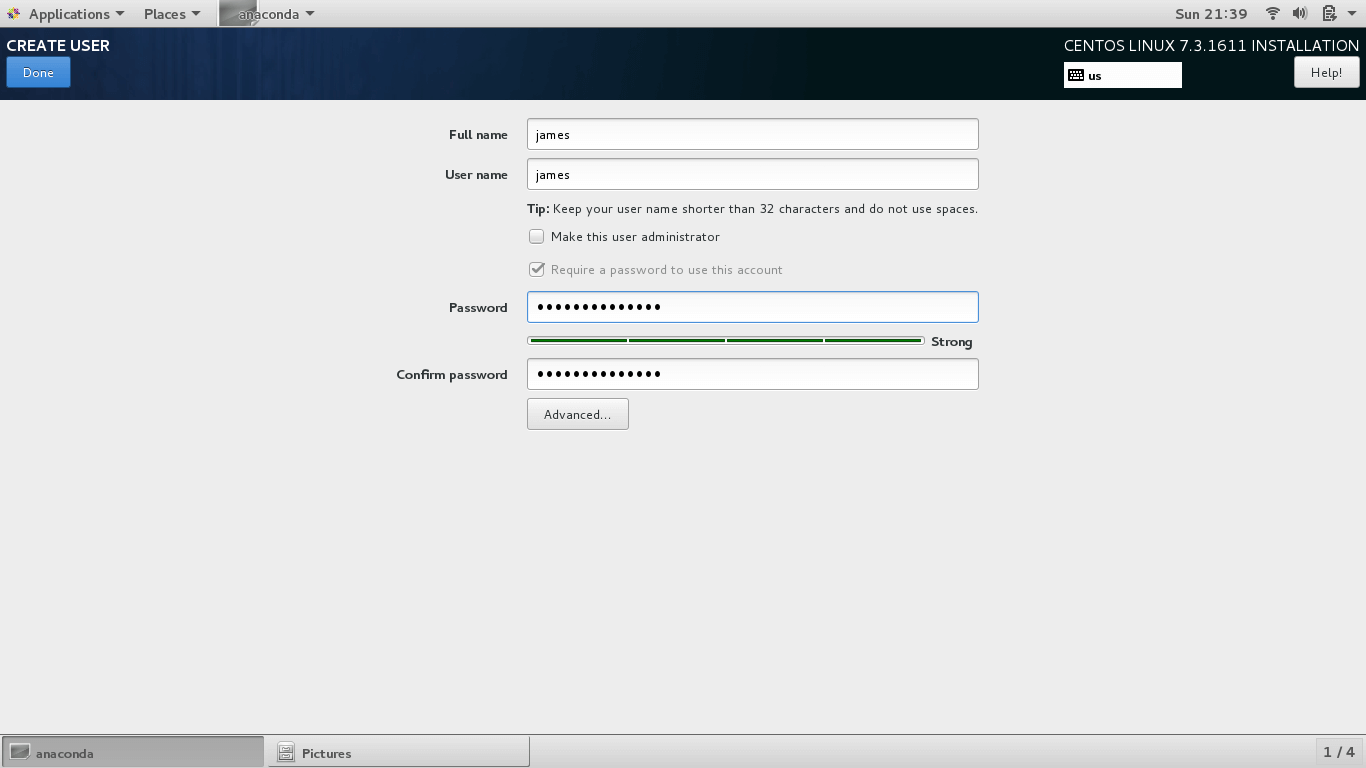Viewport: 1366px width, 768px height.
Task: Click the battery status icon
Action: pyautogui.click(x=1329, y=14)
